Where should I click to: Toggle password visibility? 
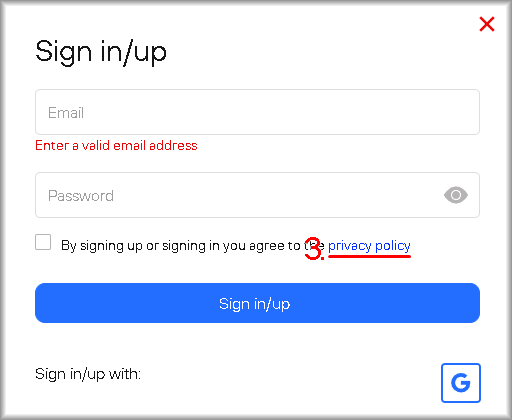click(456, 195)
